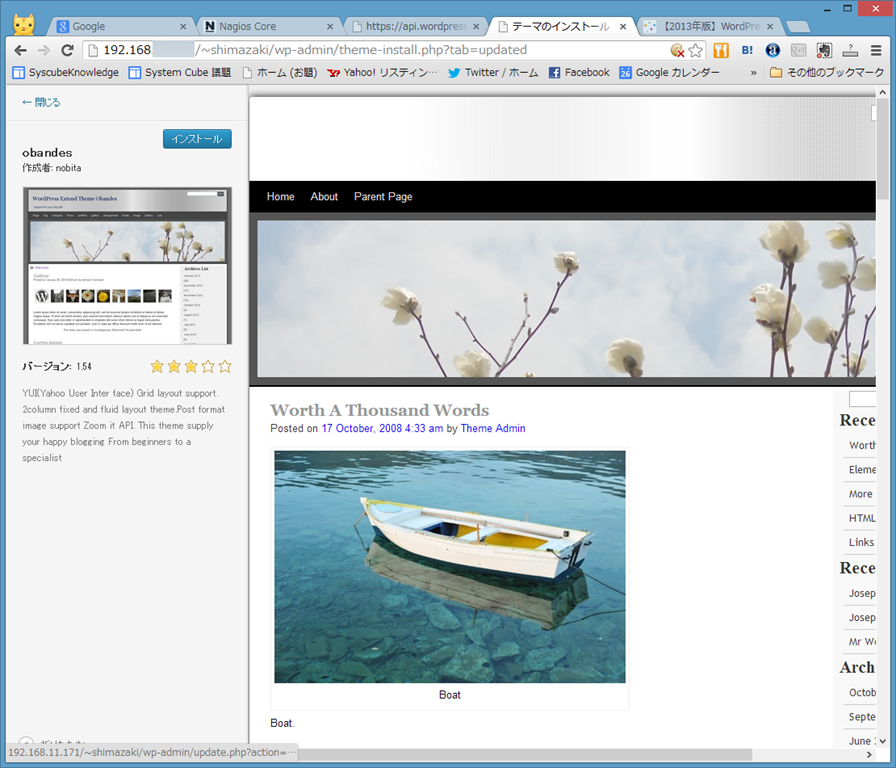Switch to the Nagios Core tab
This screenshot has width=896, height=768.
[x=267, y=26]
